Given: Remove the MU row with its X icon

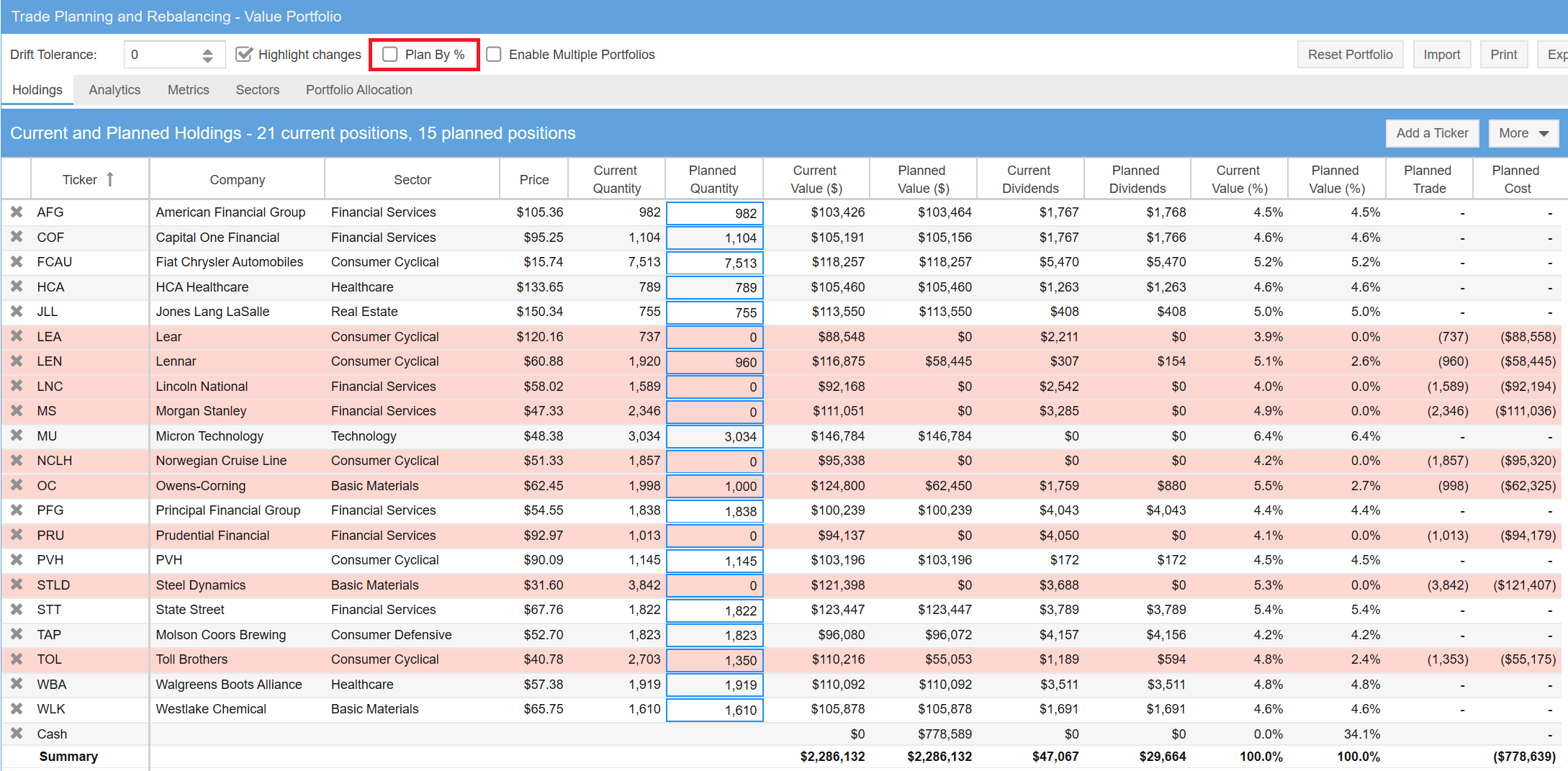Looking at the screenshot, I should (17, 436).
